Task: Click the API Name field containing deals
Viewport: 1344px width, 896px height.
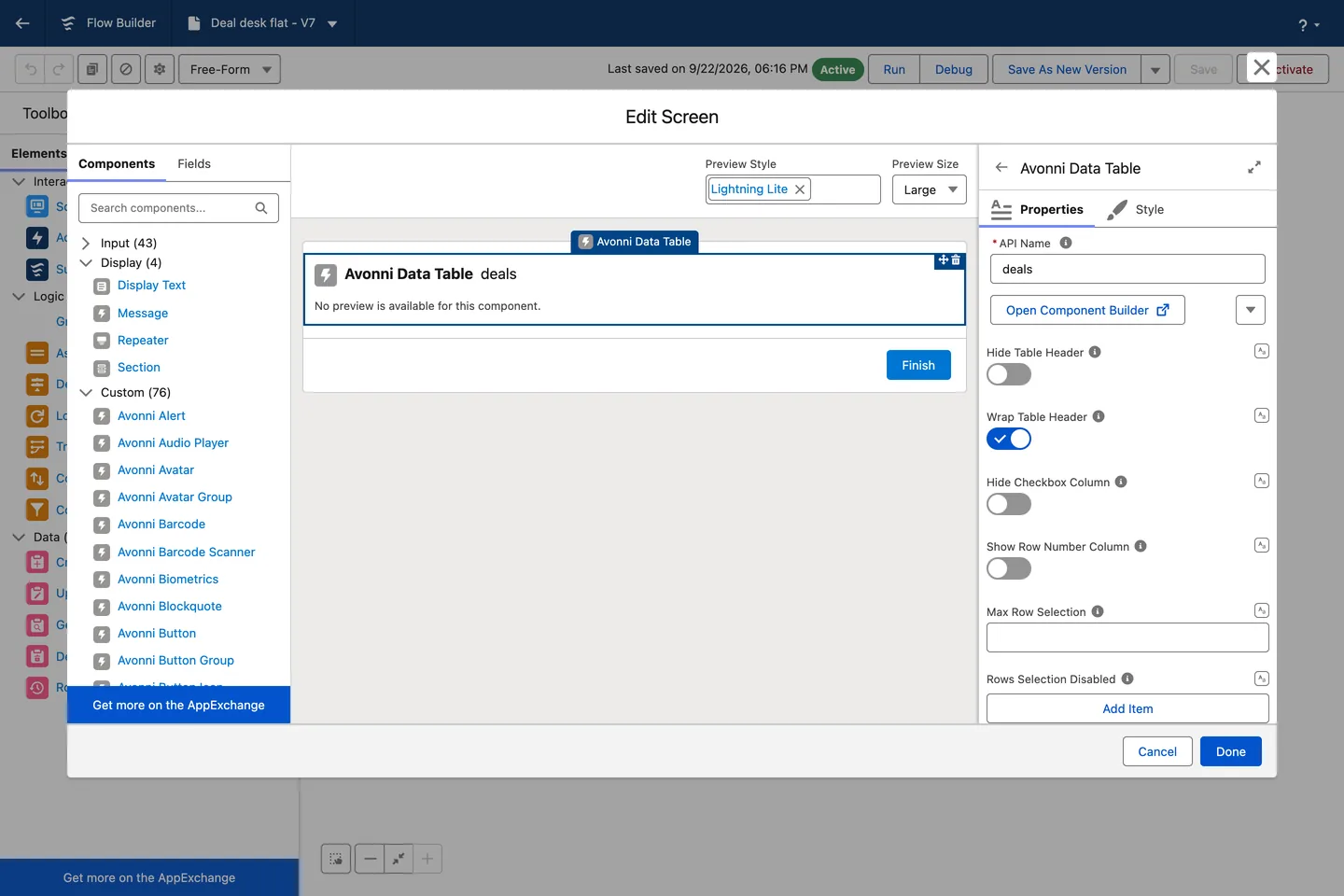Action: 1127,269
